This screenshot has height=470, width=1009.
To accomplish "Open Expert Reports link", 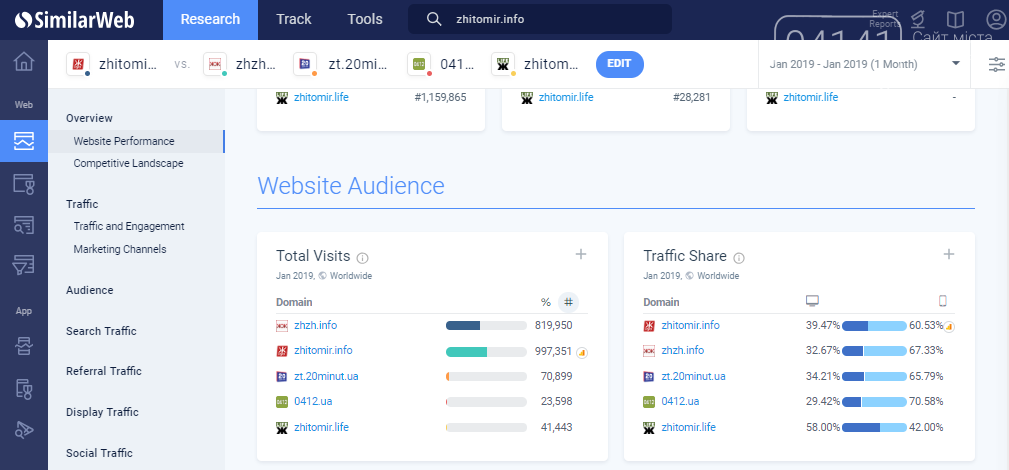I will [x=885, y=19].
